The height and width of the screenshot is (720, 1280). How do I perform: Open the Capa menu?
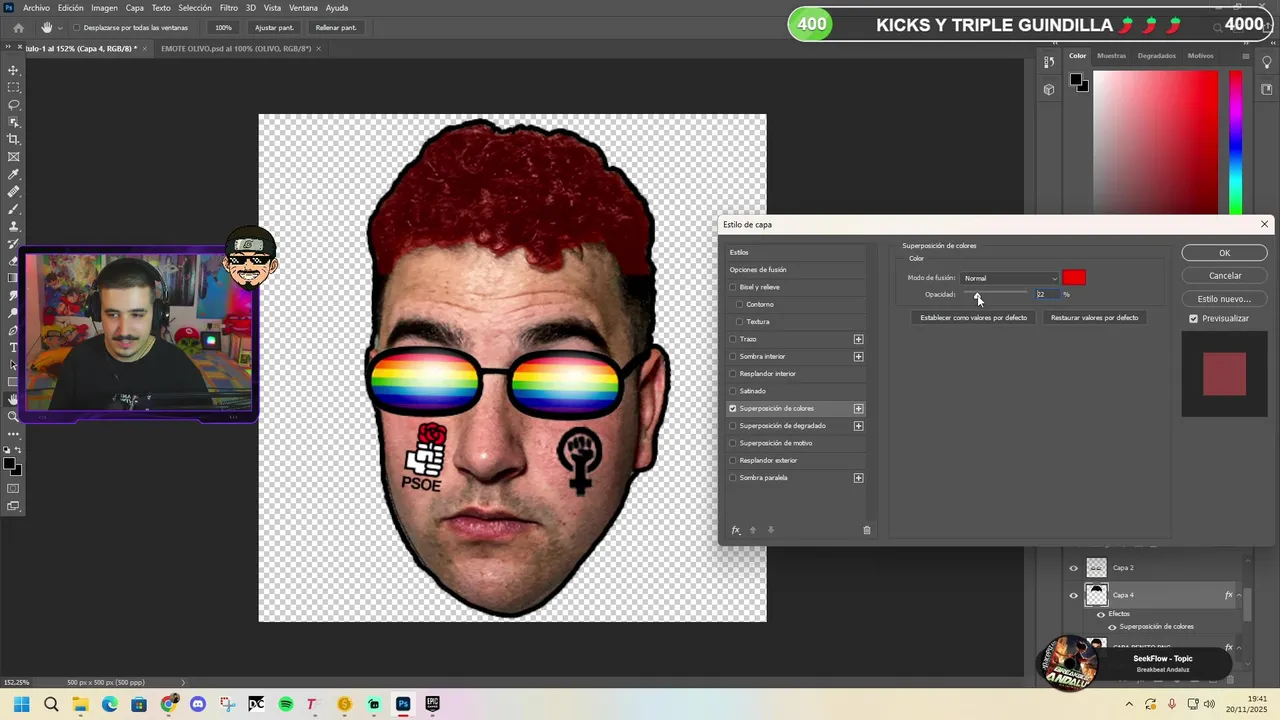click(134, 8)
